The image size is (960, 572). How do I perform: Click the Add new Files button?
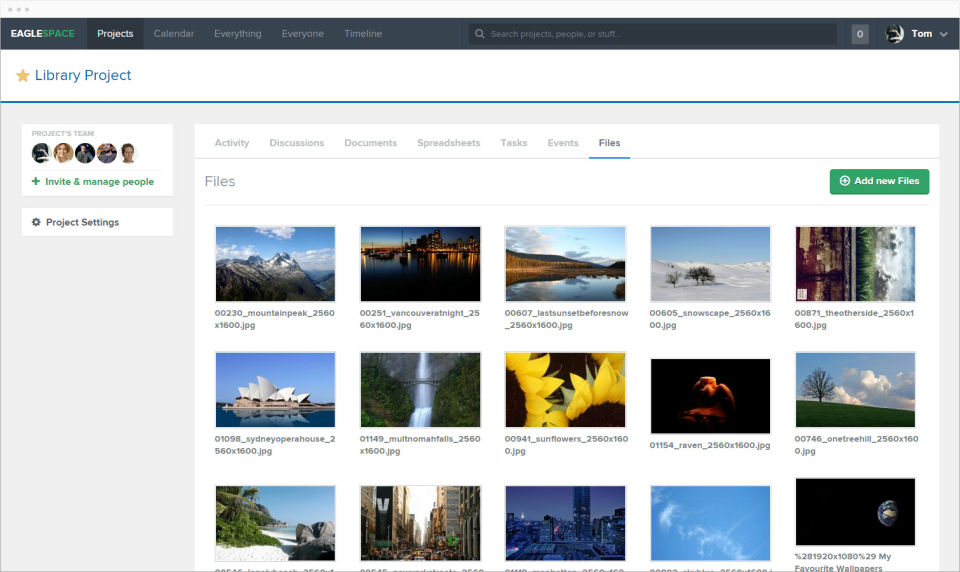(879, 181)
